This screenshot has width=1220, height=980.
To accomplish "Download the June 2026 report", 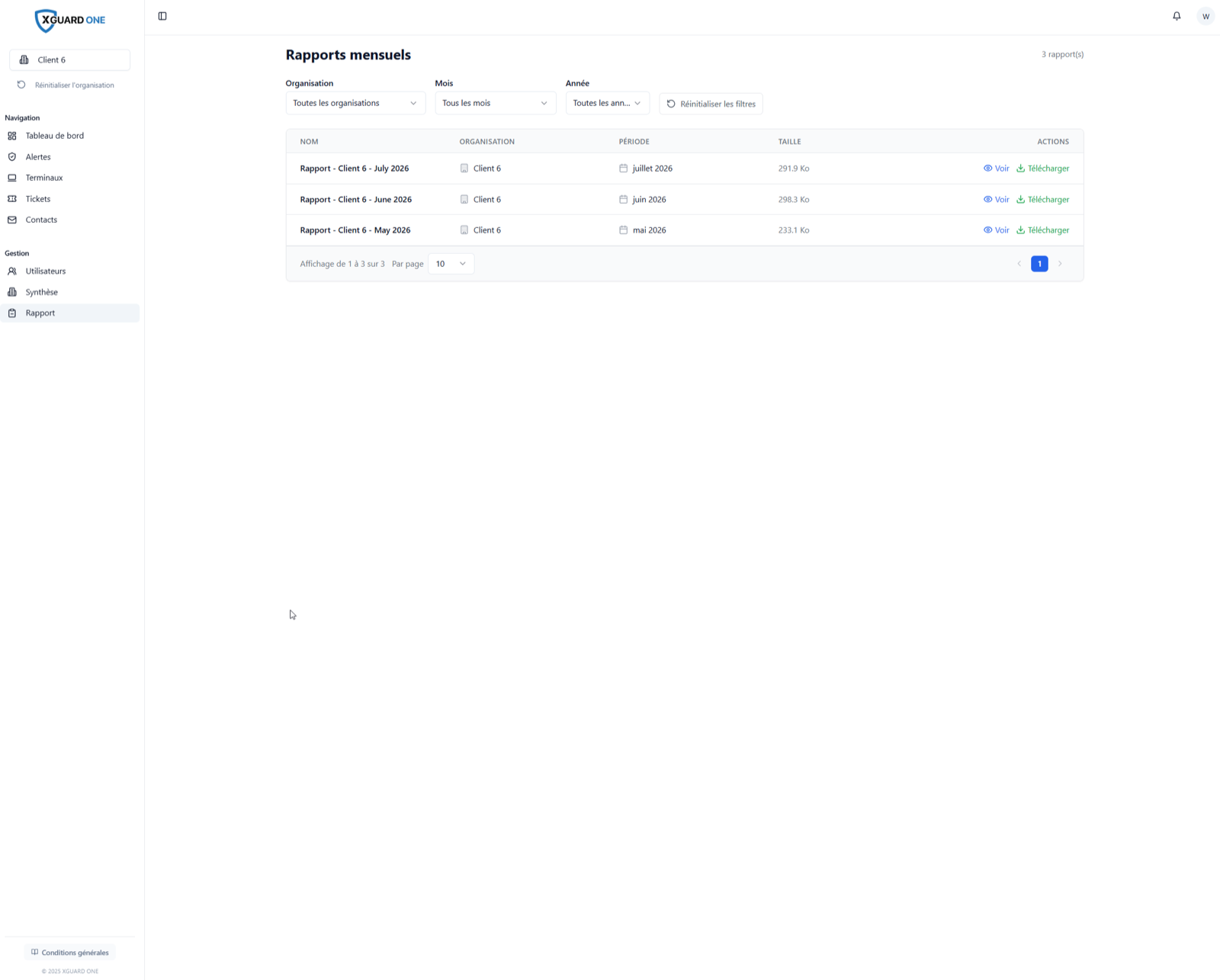I will click(1042, 200).
